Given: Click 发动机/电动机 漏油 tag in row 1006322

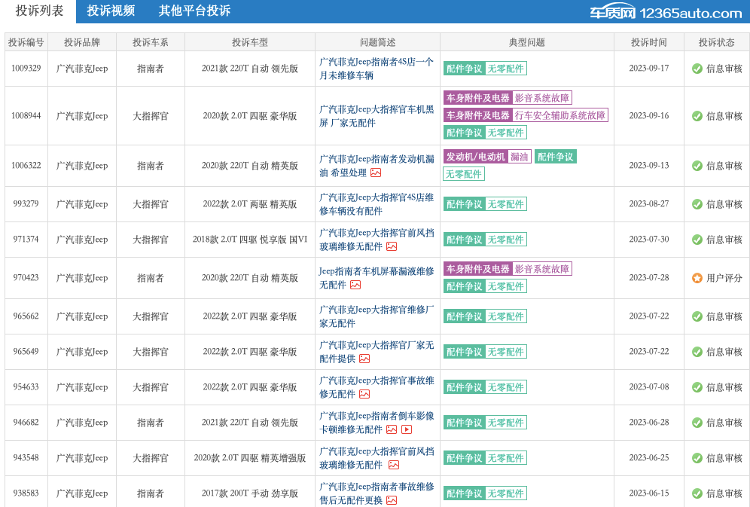Looking at the screenshot, I should click(x=487, y=156).
